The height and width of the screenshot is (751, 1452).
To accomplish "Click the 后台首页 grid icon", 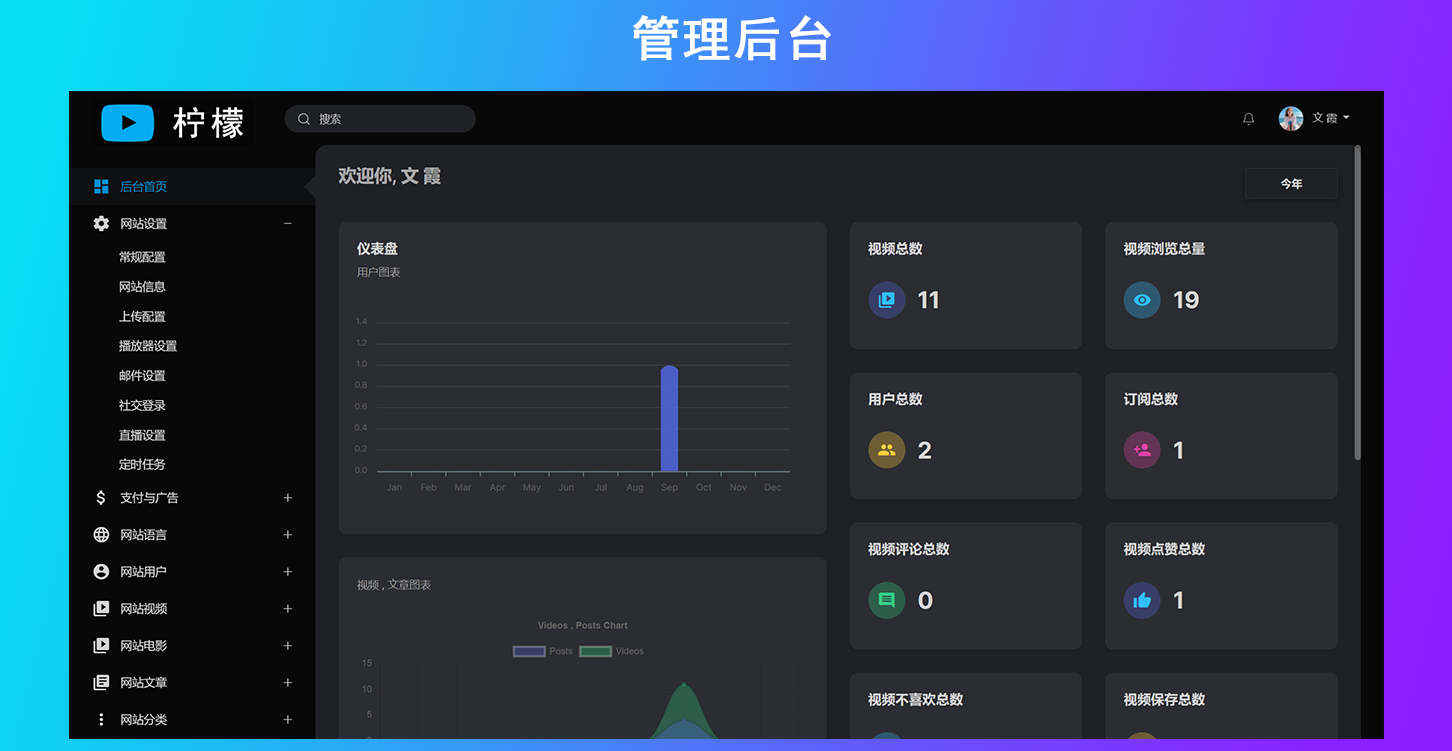I will click(101, 187).
